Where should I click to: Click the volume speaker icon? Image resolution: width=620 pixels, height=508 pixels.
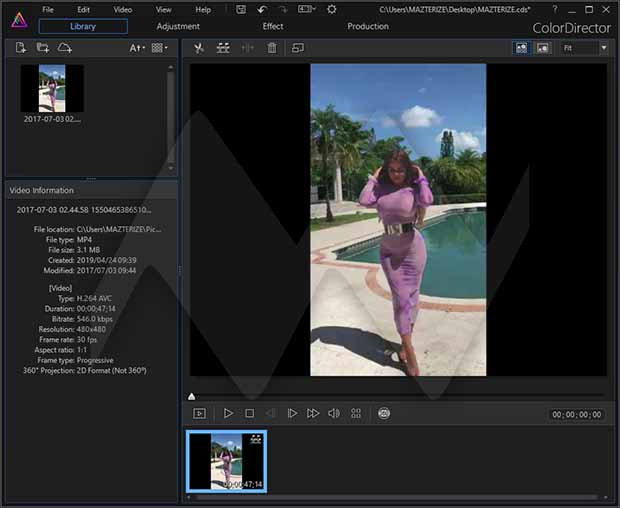point(334,414)
